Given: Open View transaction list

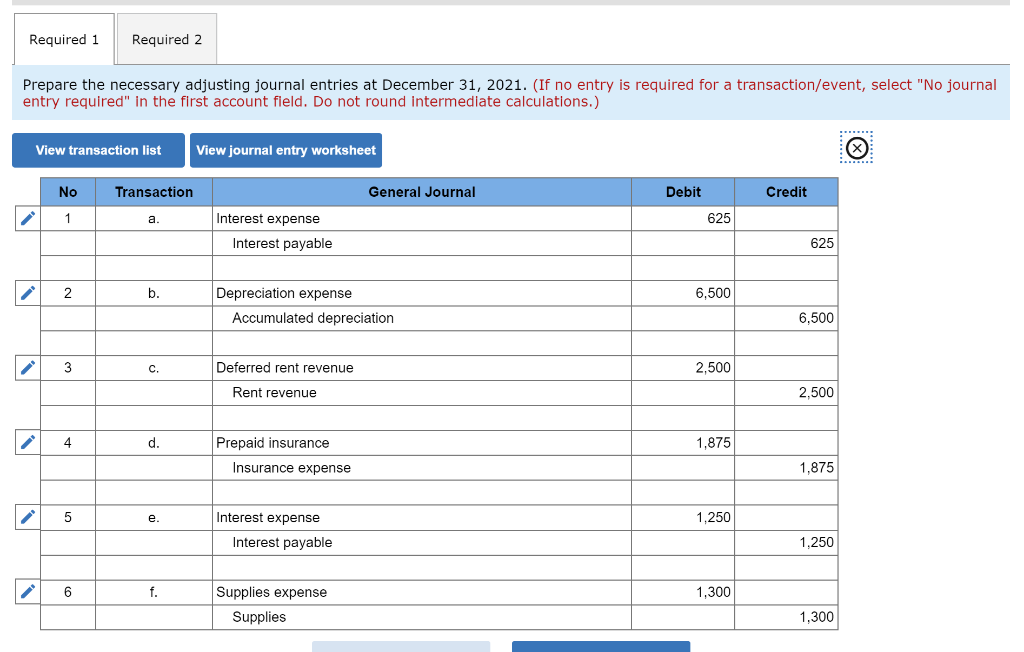Looking at the screenshot, I should click(x=98, y=150).
